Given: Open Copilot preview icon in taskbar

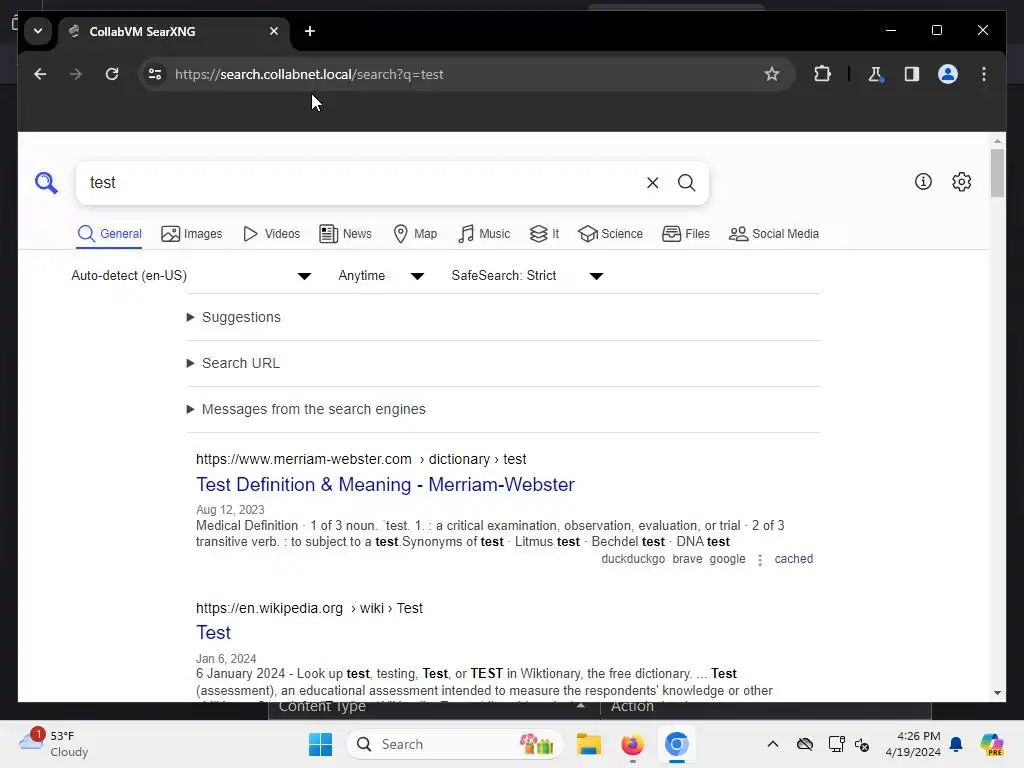Looking at the screenshot, I should (x=991, y=744).
